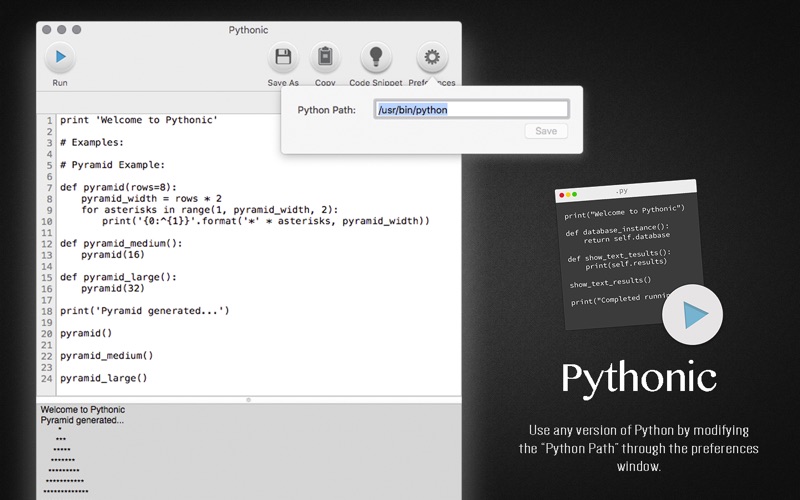
Task: Click the Run label under the play button
Action: [60, 83]
